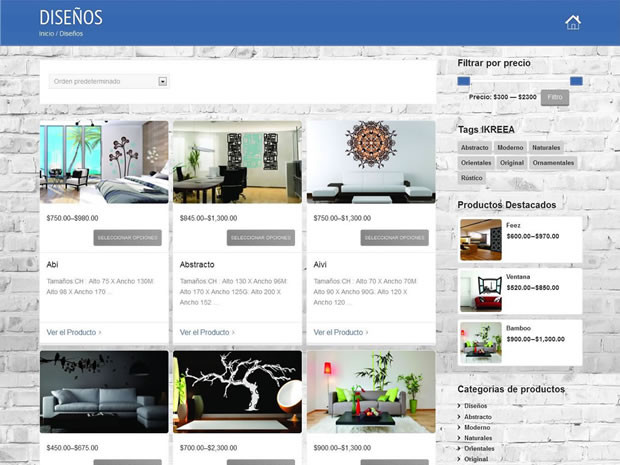The height and width of the screenshot is (465, 620).
Task: Select the Rústico tag
Action: (x=472, y=178)
